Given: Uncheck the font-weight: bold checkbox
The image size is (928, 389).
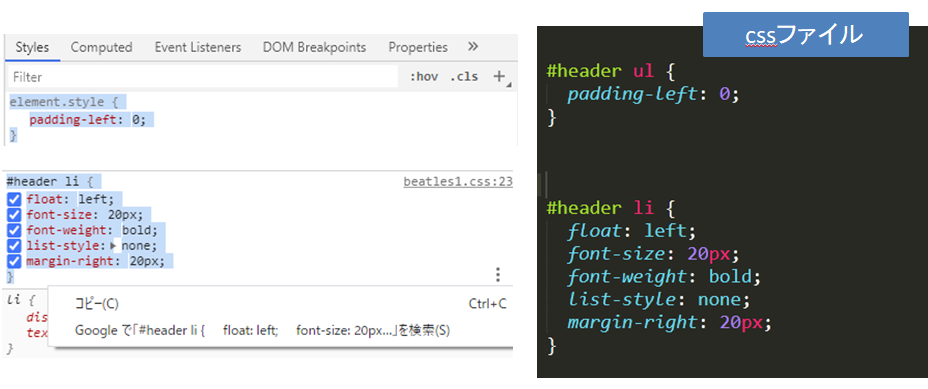Looking at the screenshot, I should (x=14, y=230).
